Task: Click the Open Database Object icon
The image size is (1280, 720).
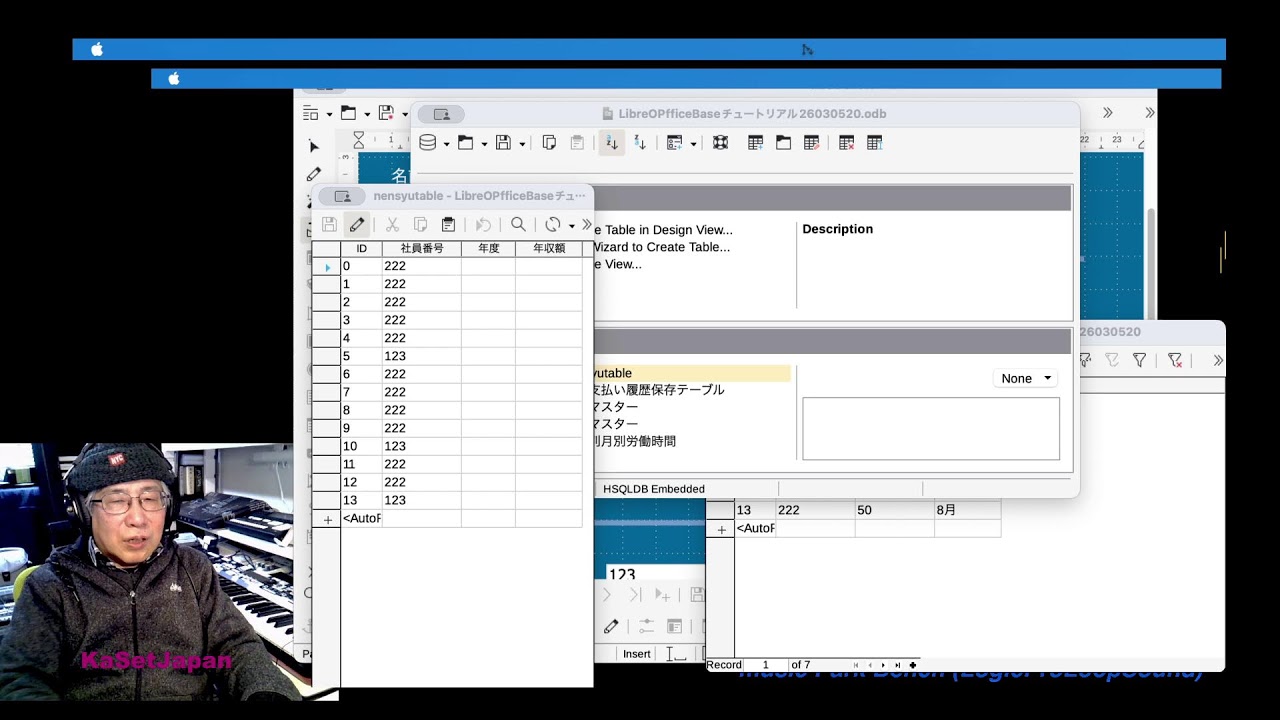Action: point(783,143)
